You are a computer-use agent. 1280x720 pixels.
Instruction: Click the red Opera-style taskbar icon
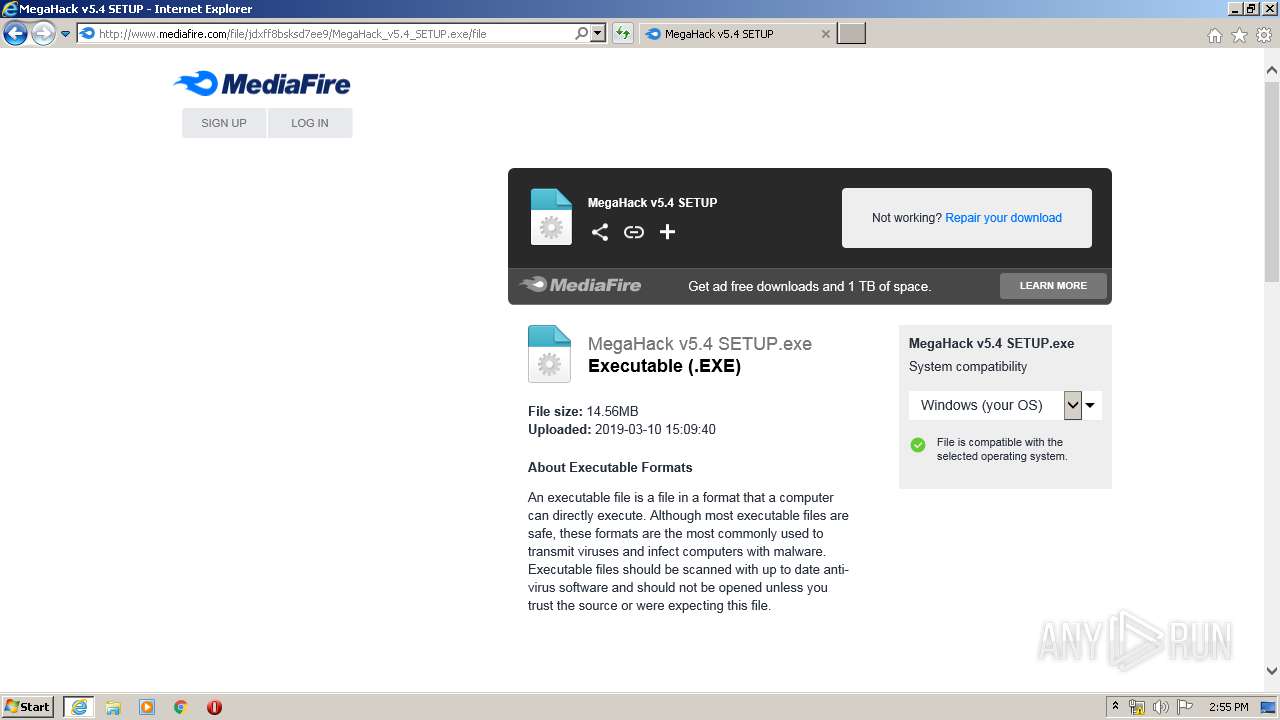(214, 707)
